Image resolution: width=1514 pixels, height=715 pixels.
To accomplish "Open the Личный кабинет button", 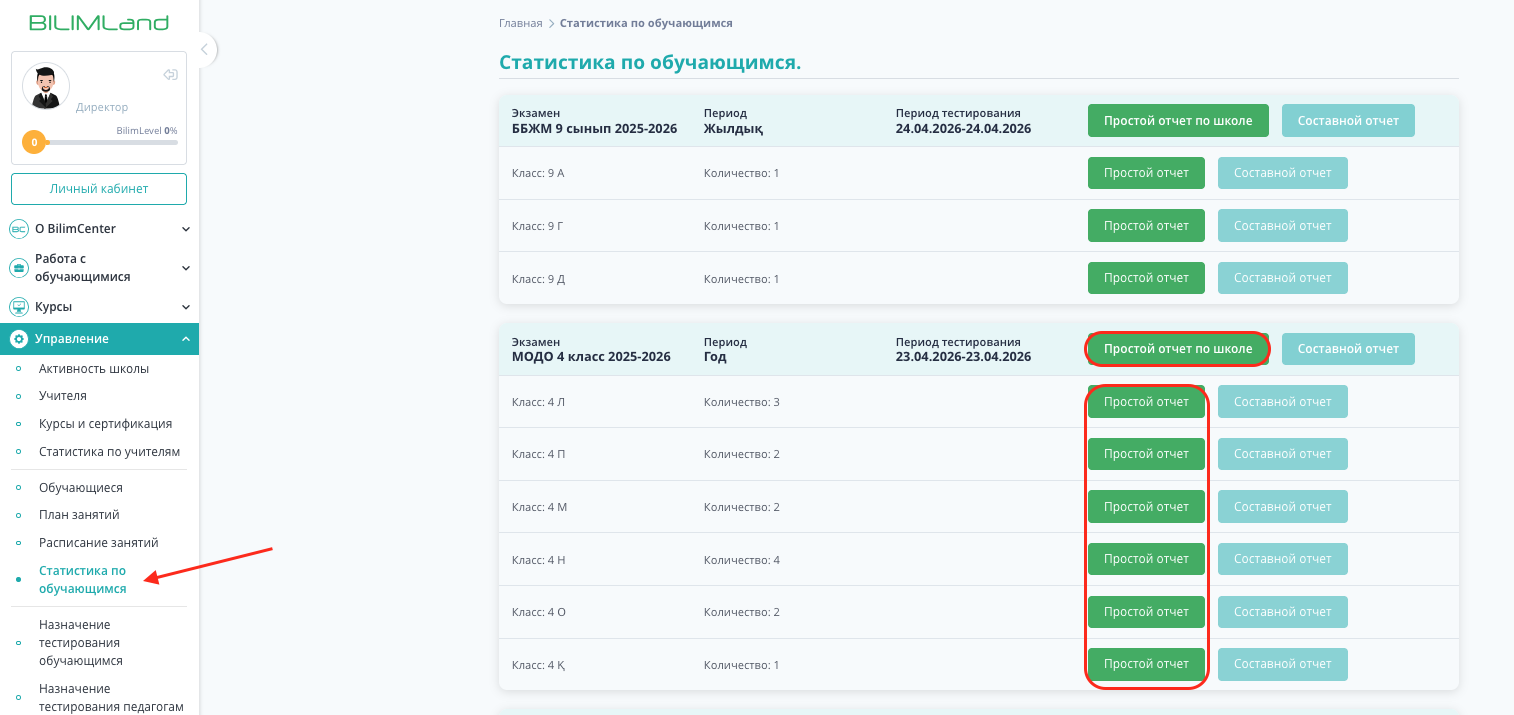I will [x=99, y=189].
